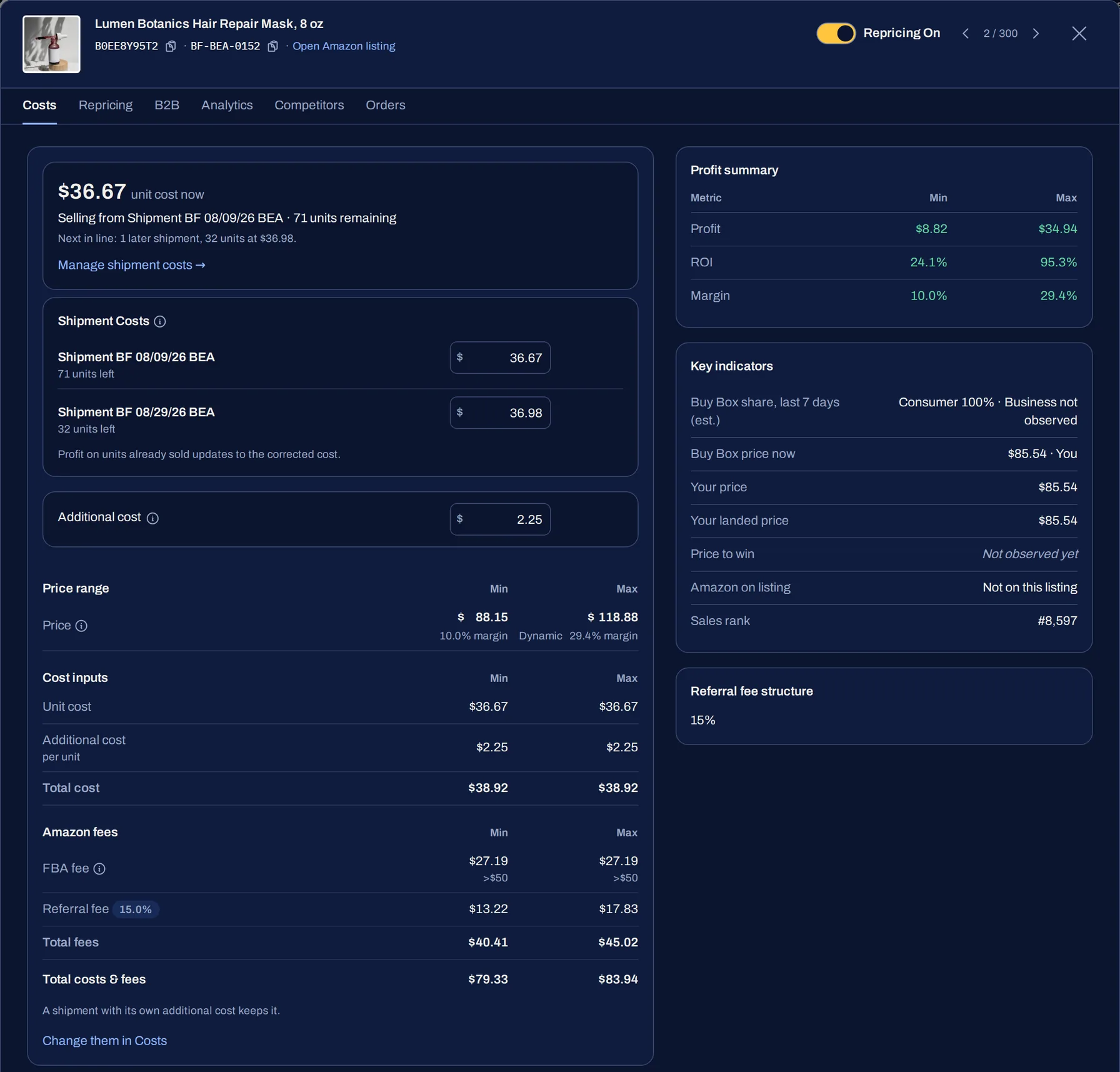Image resolution: width=1120 pixels, height=1072 pixels.
Task: Open the Amazon listing link
Action: point(344,46)
